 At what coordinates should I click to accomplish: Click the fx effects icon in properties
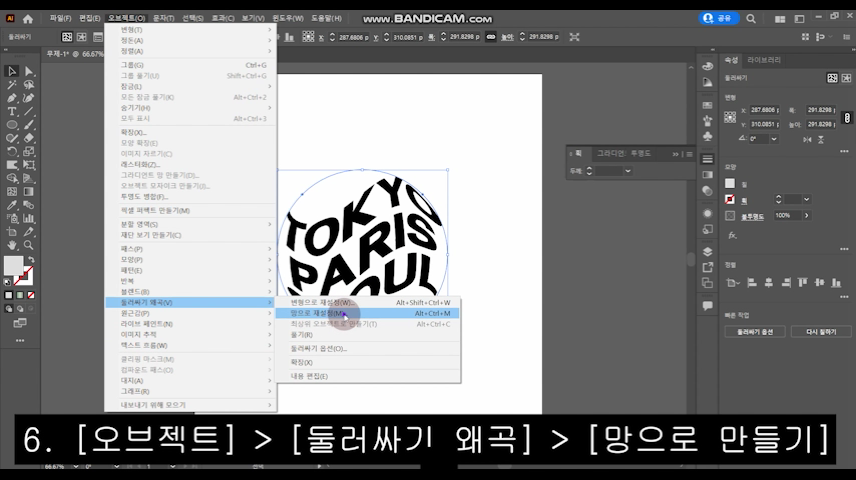click(732, 235)
